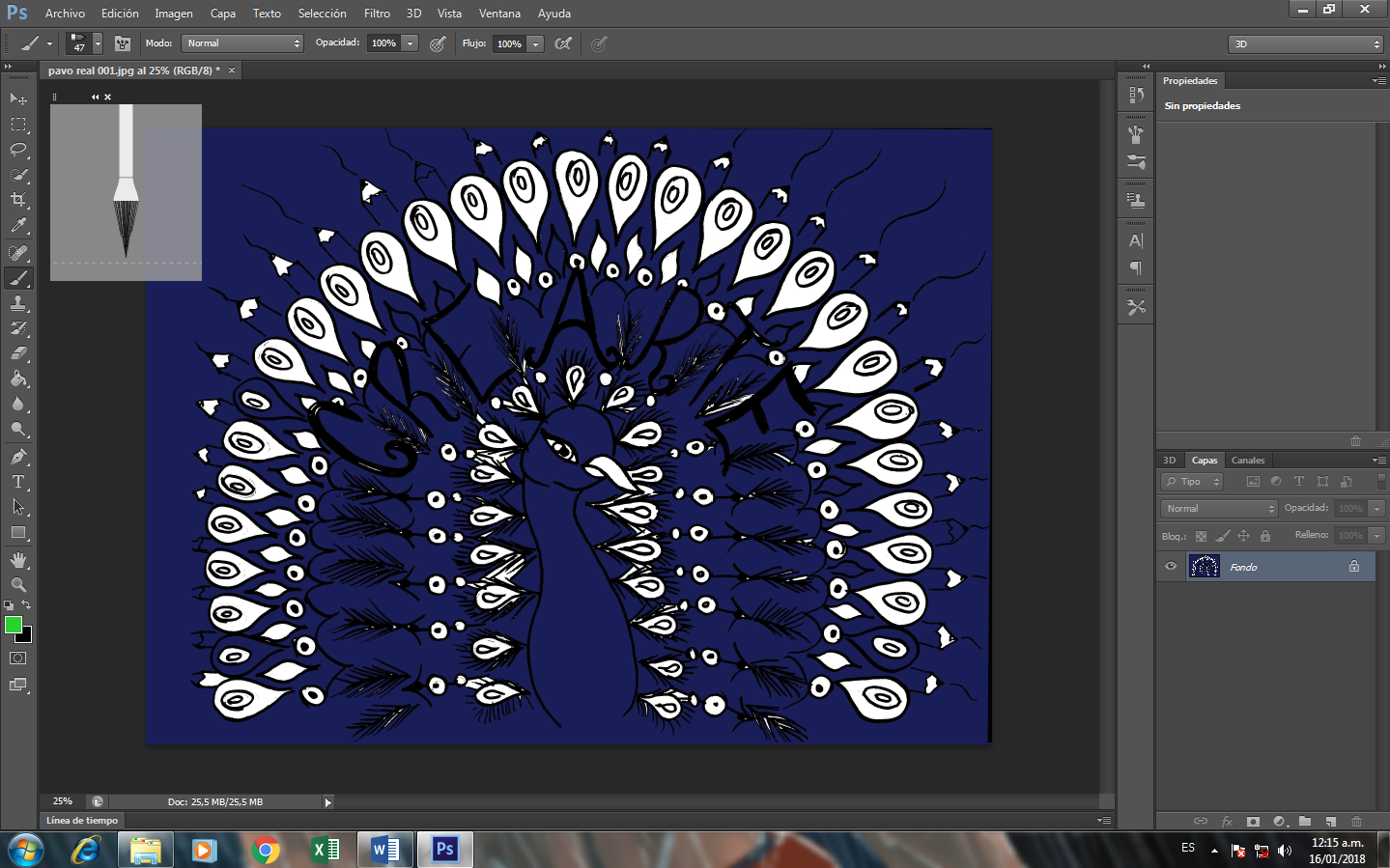Select the Lasso tool
1390x868 pixels.
[x=18, y=150]
